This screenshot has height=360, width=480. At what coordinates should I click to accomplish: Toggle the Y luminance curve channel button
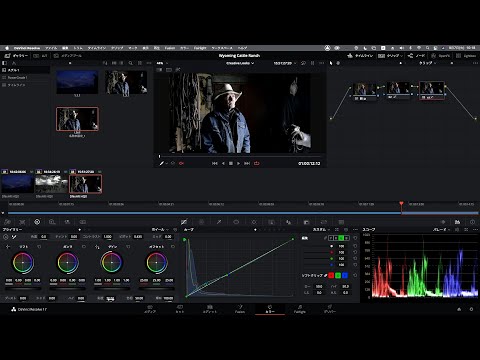click(331, 238)
